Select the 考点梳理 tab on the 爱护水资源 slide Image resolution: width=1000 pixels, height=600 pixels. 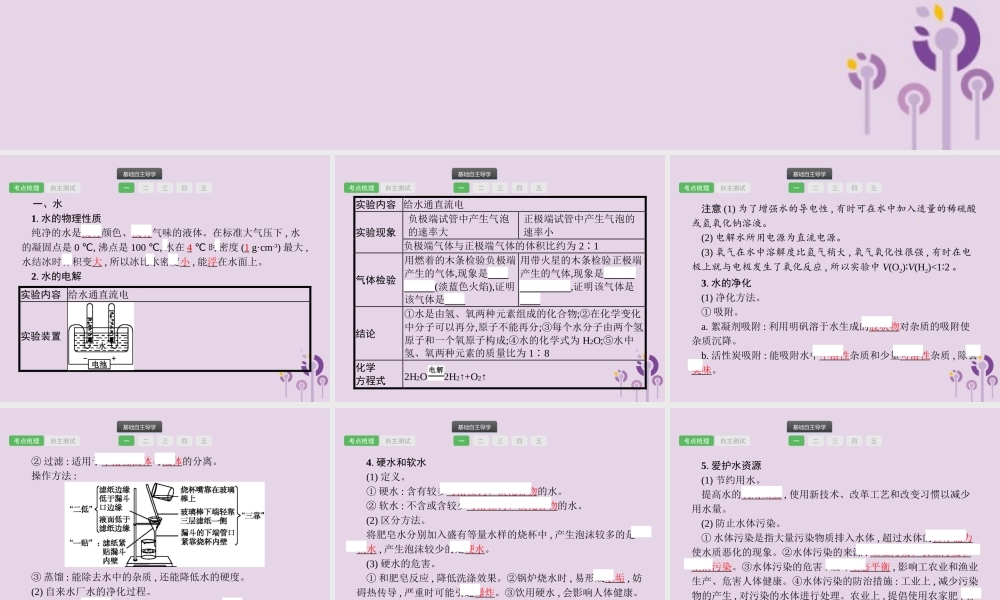coord(694,441)
